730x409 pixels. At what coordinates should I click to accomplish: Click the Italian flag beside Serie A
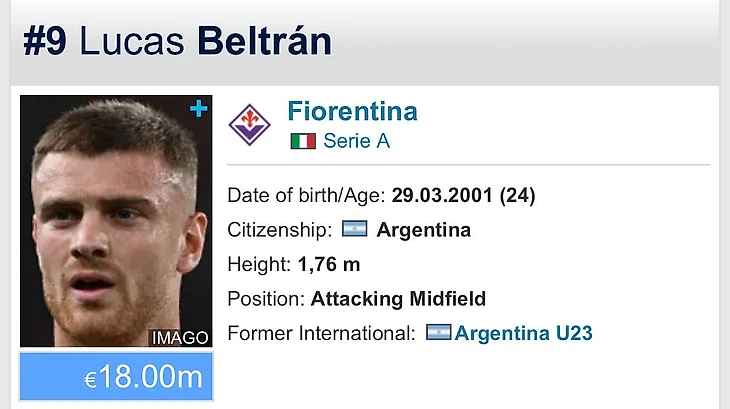pos(303,141)
